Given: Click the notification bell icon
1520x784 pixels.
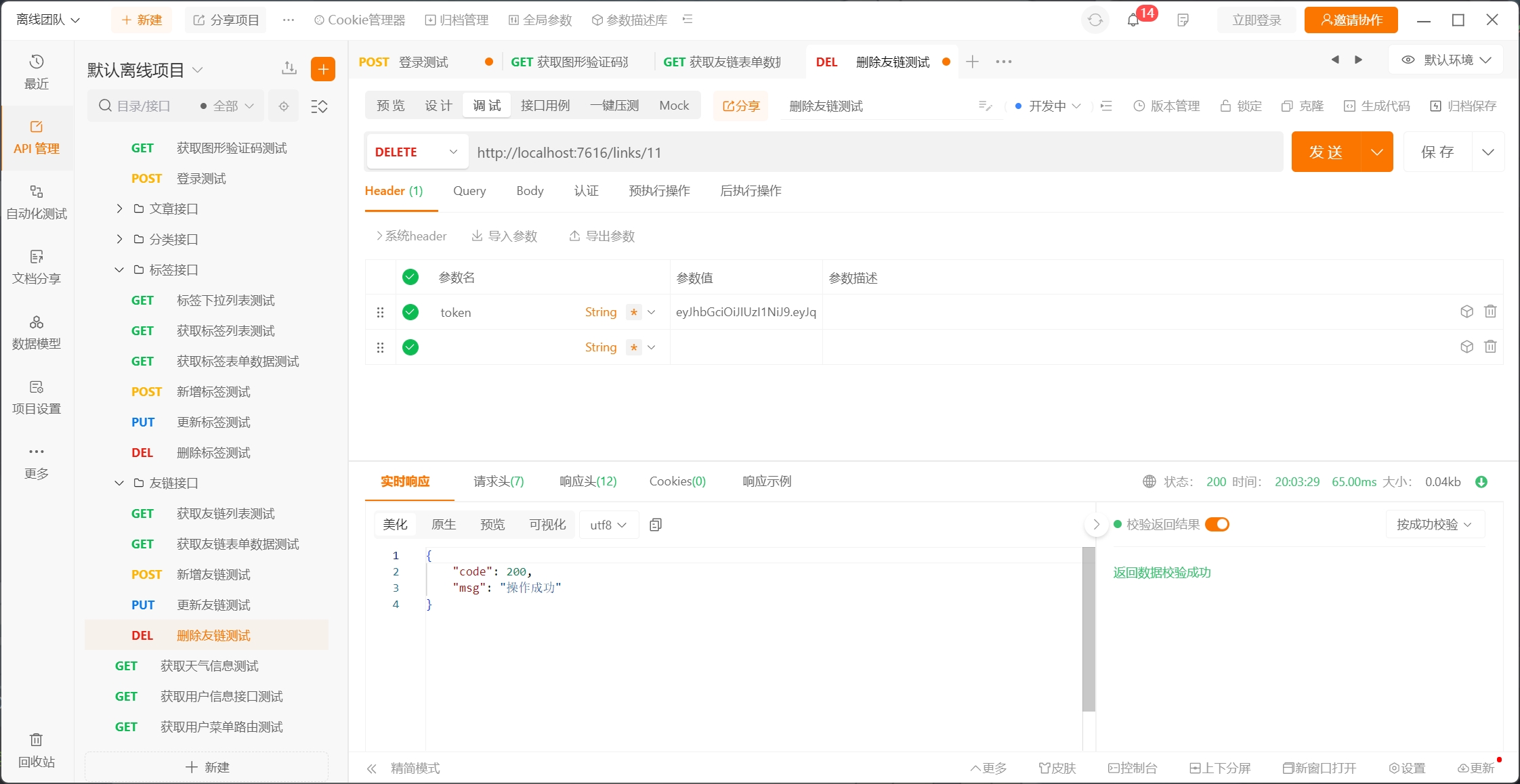Looking at the screenshot, I should click(x=1133, y=20).
